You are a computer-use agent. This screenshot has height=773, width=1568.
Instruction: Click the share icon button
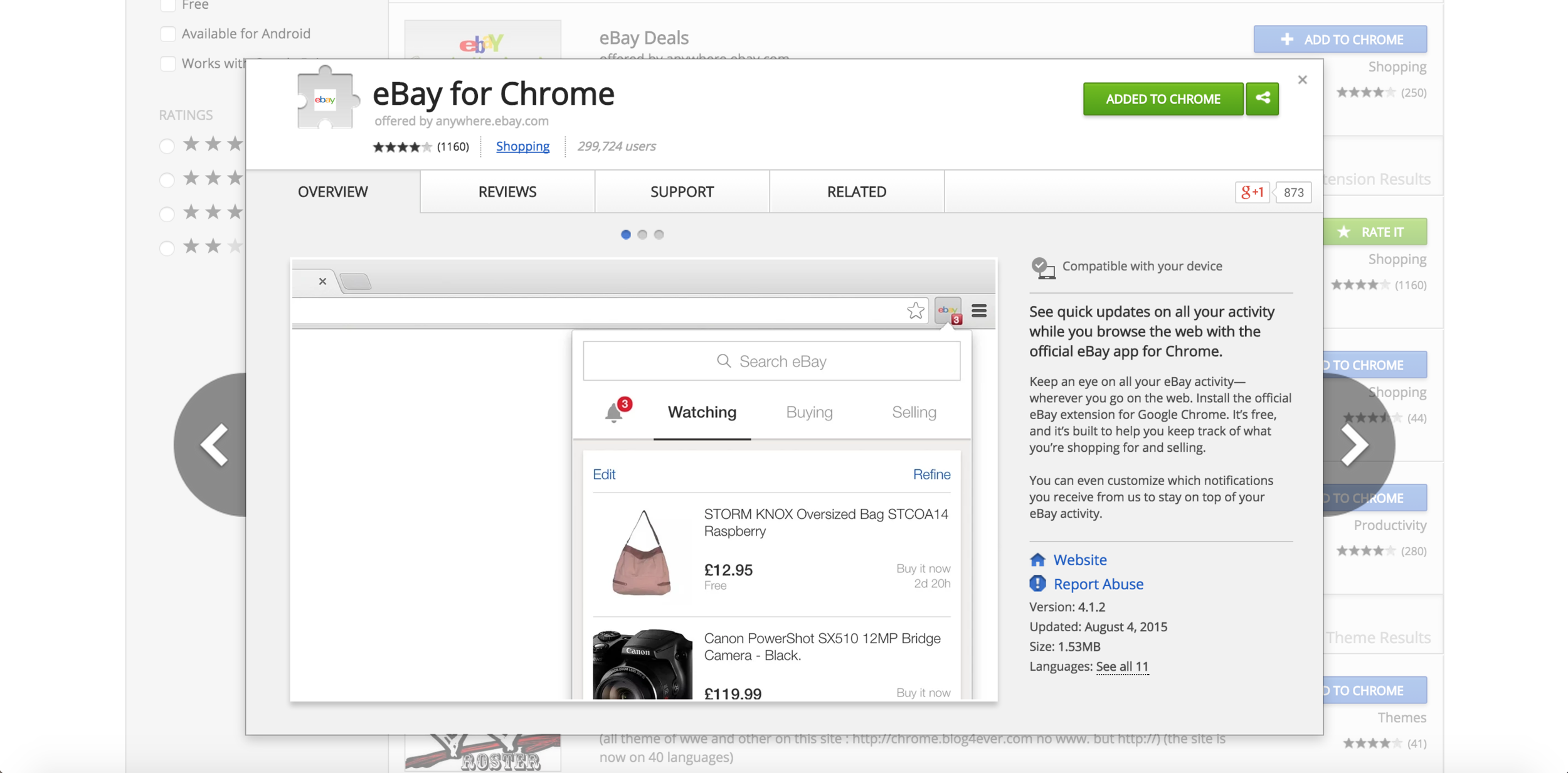1262,99
